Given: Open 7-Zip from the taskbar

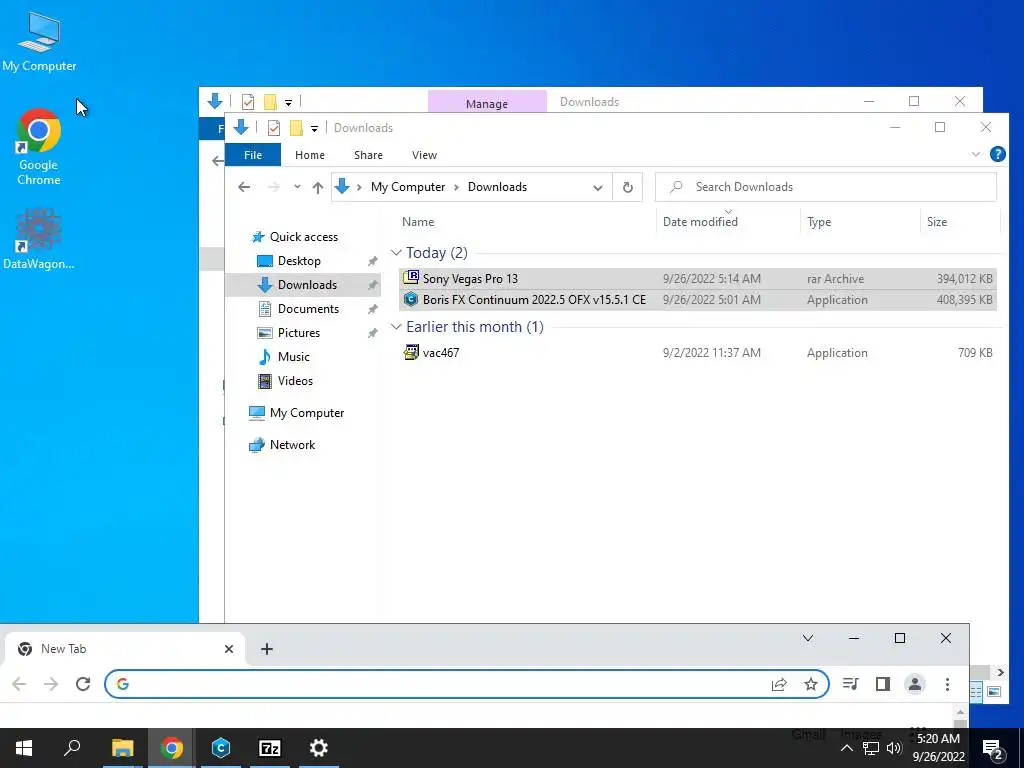Looking at the screenshot, I should 270,748.
